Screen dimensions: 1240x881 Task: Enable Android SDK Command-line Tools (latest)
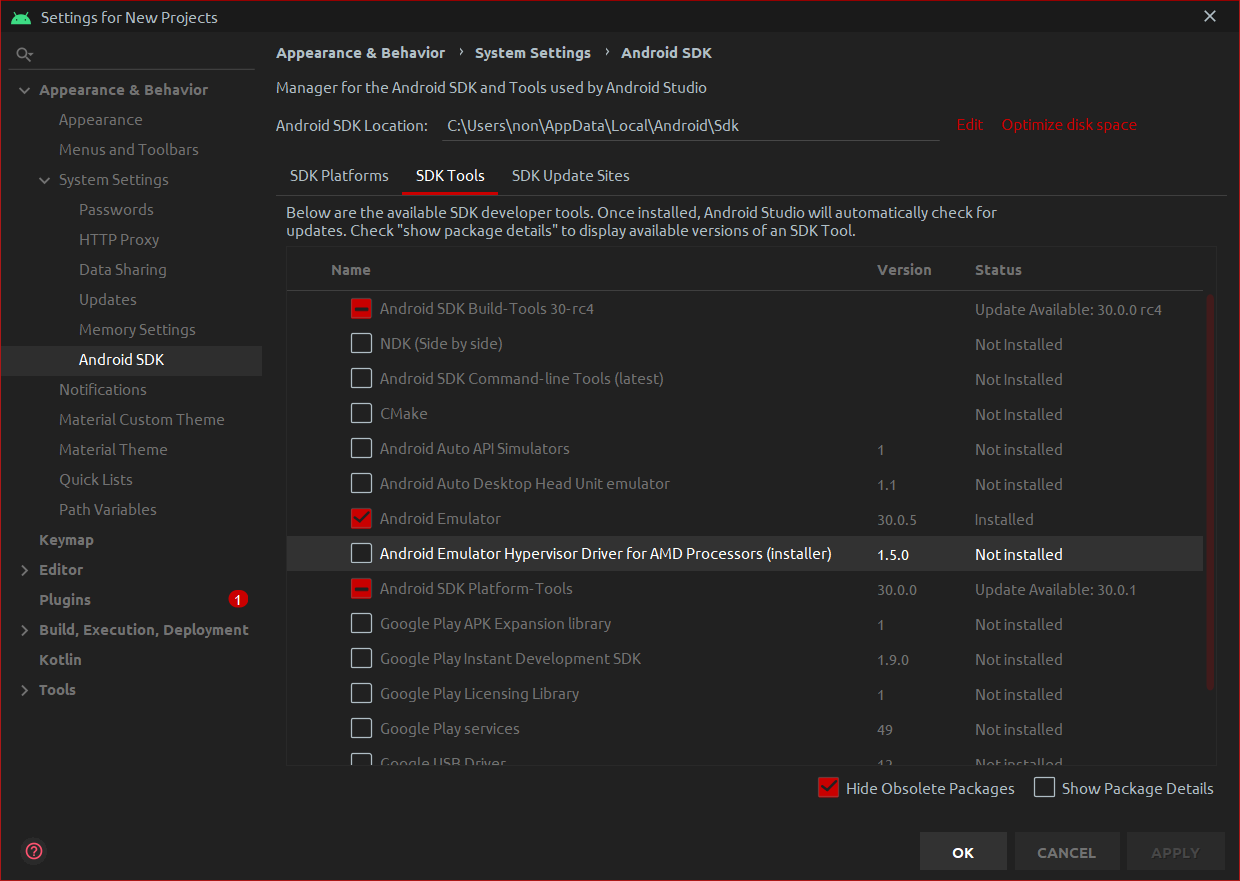(x=361, y=379)
